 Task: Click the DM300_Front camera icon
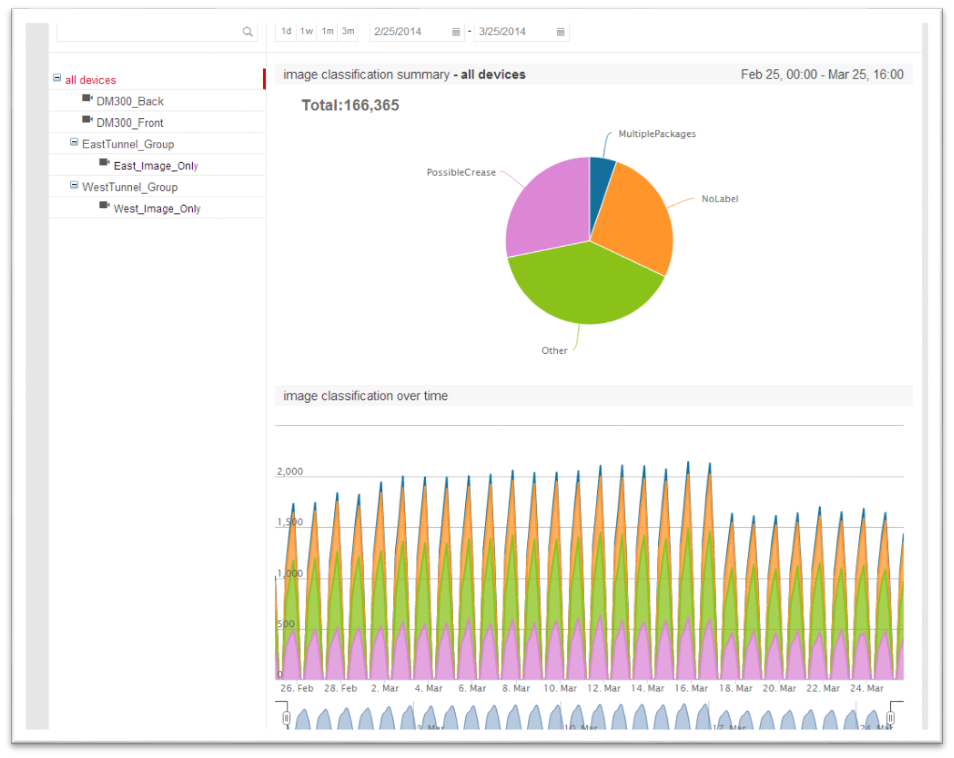tap(88, 120)
